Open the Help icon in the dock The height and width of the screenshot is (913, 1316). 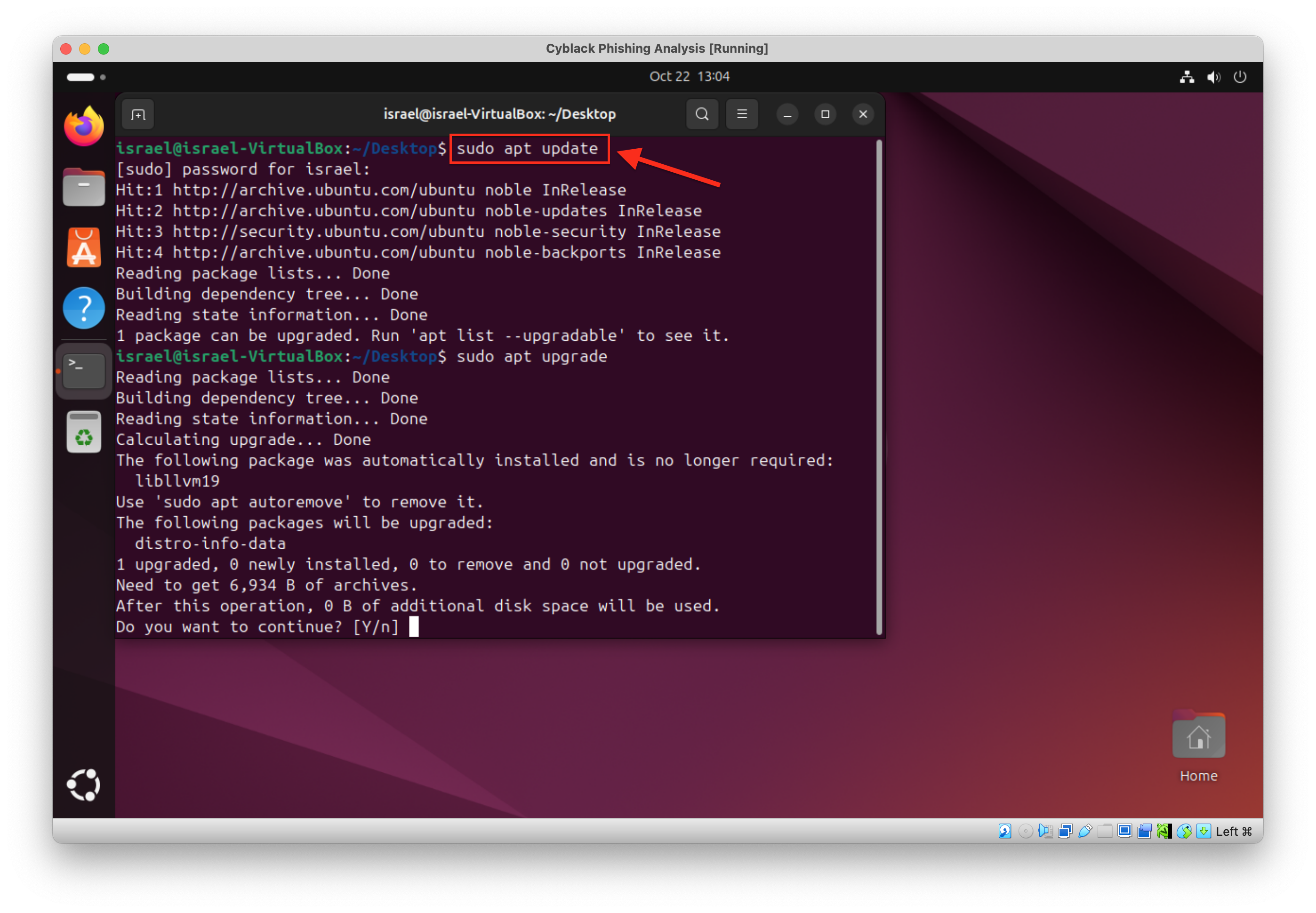[84, 308]
